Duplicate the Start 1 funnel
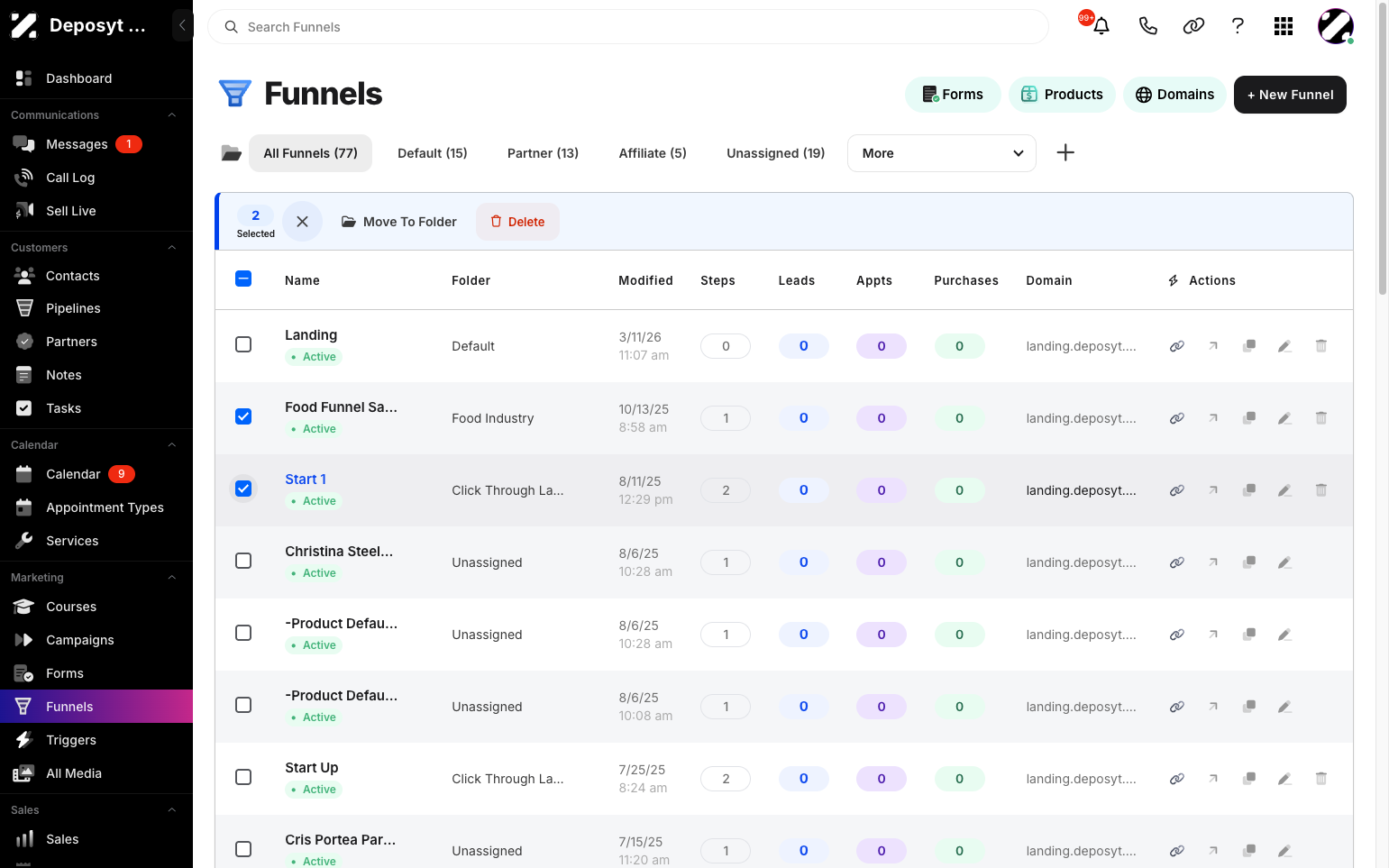This screenshot has height=868, width=1389. coord(1249,490)
